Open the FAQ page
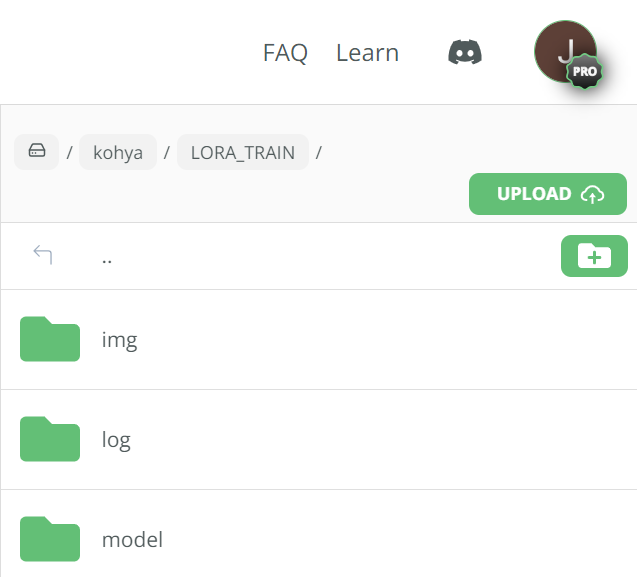Screen dimensions: 637x577 point(285,53)
